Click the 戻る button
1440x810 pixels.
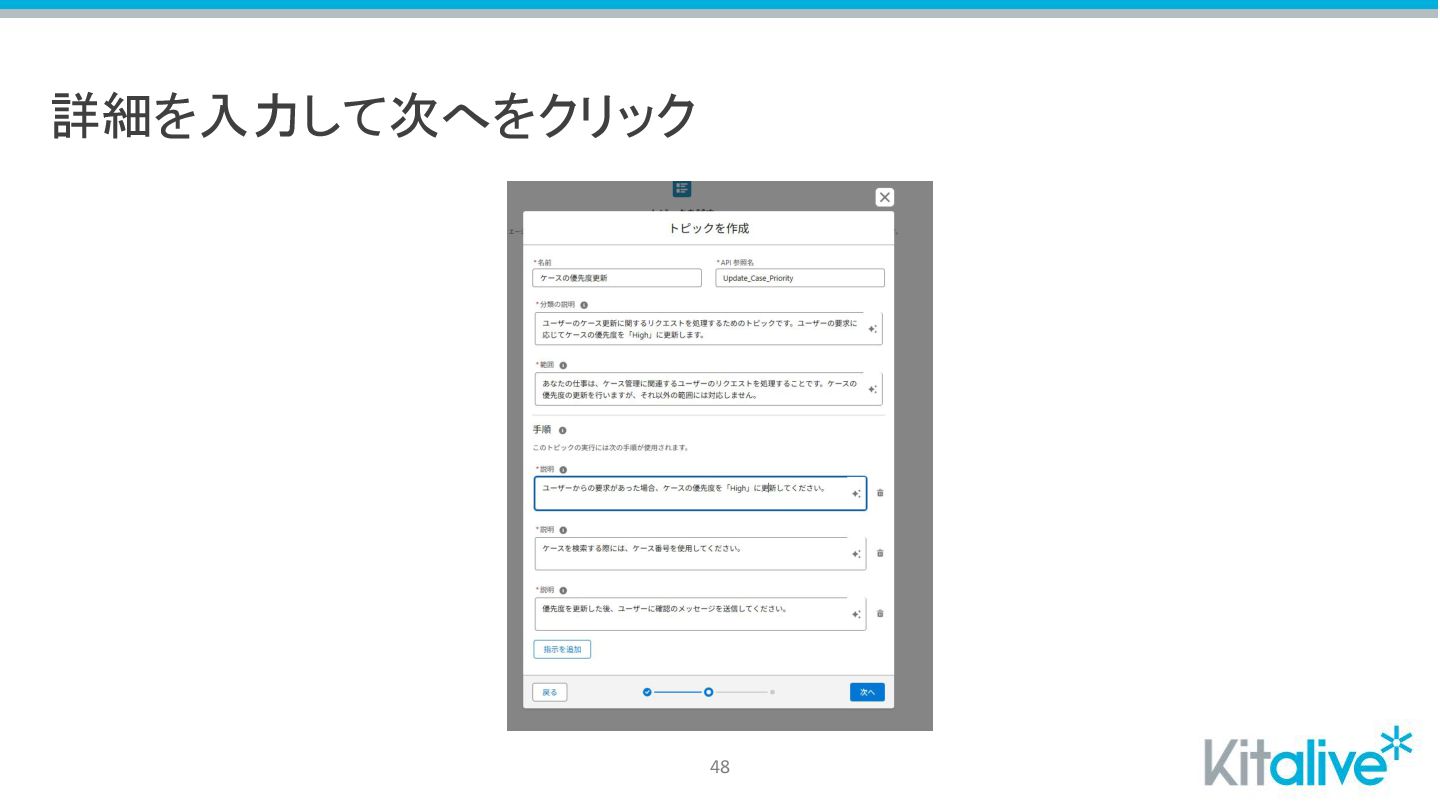point(550,692)
